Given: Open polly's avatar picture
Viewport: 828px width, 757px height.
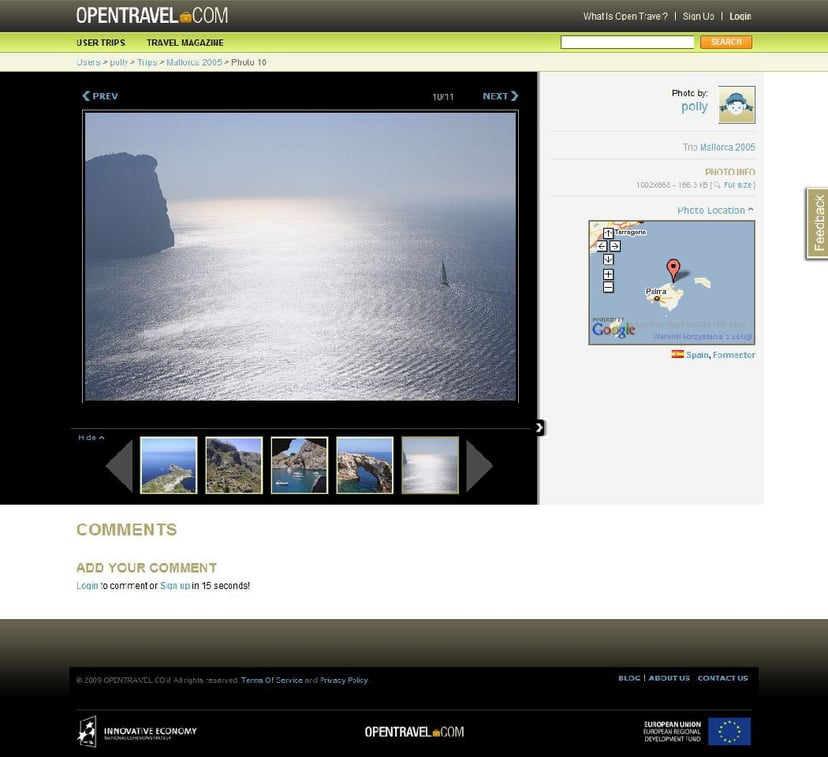Looking at the screenshot, I should point(736,105).
